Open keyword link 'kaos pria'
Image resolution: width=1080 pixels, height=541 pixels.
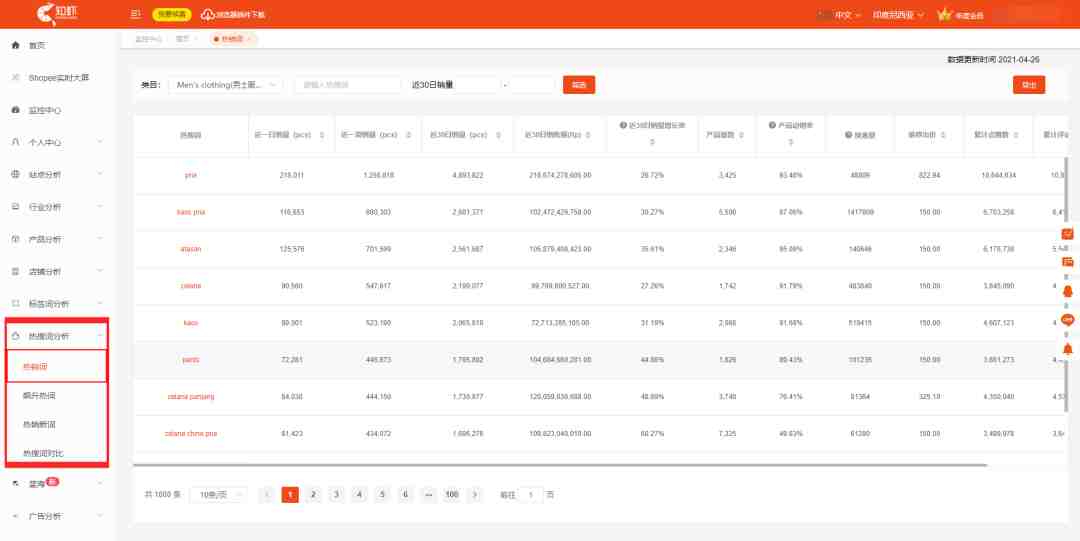(x=191, y=212)
